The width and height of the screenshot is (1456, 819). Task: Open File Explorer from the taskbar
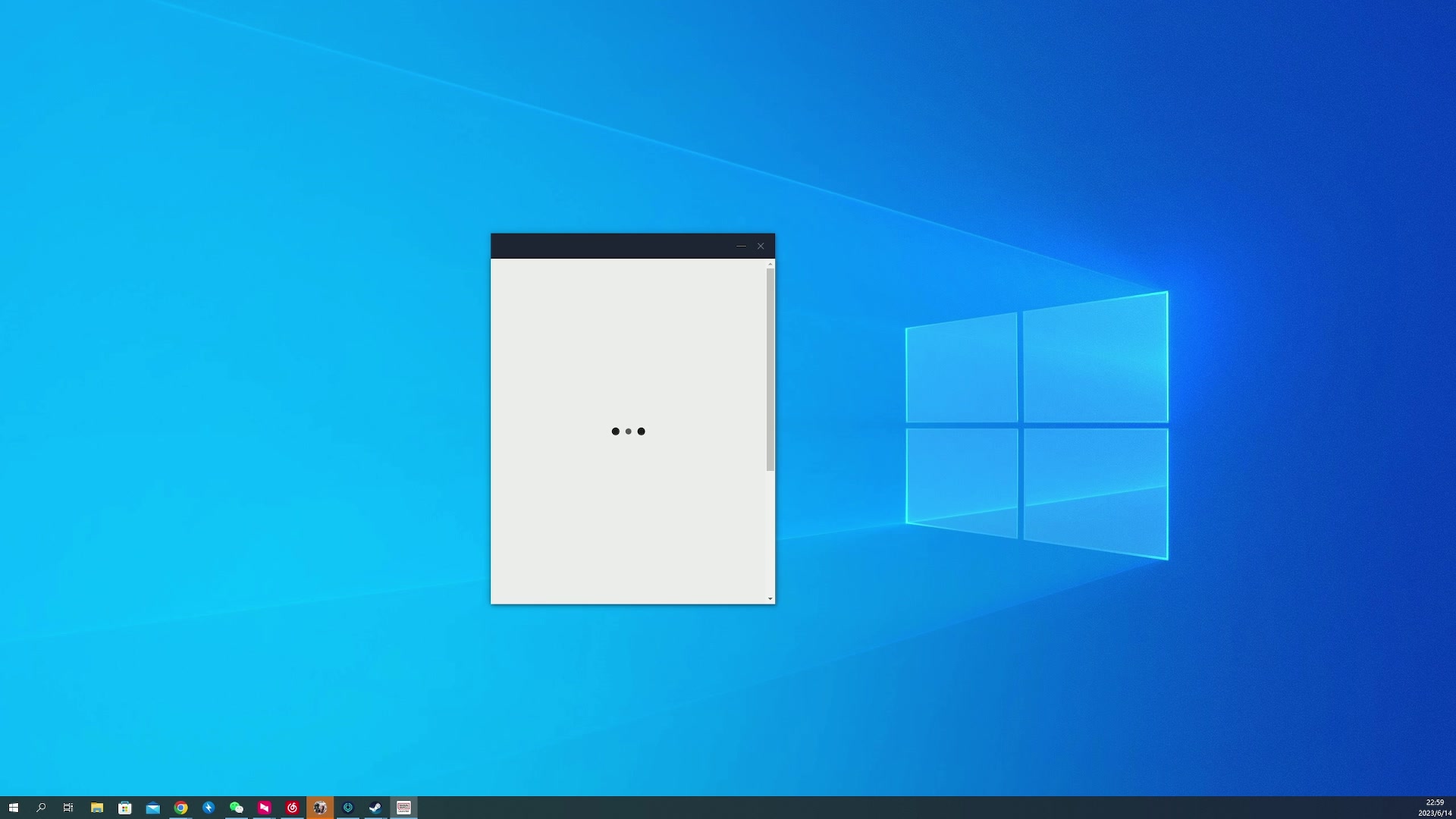tap(97, 808)
